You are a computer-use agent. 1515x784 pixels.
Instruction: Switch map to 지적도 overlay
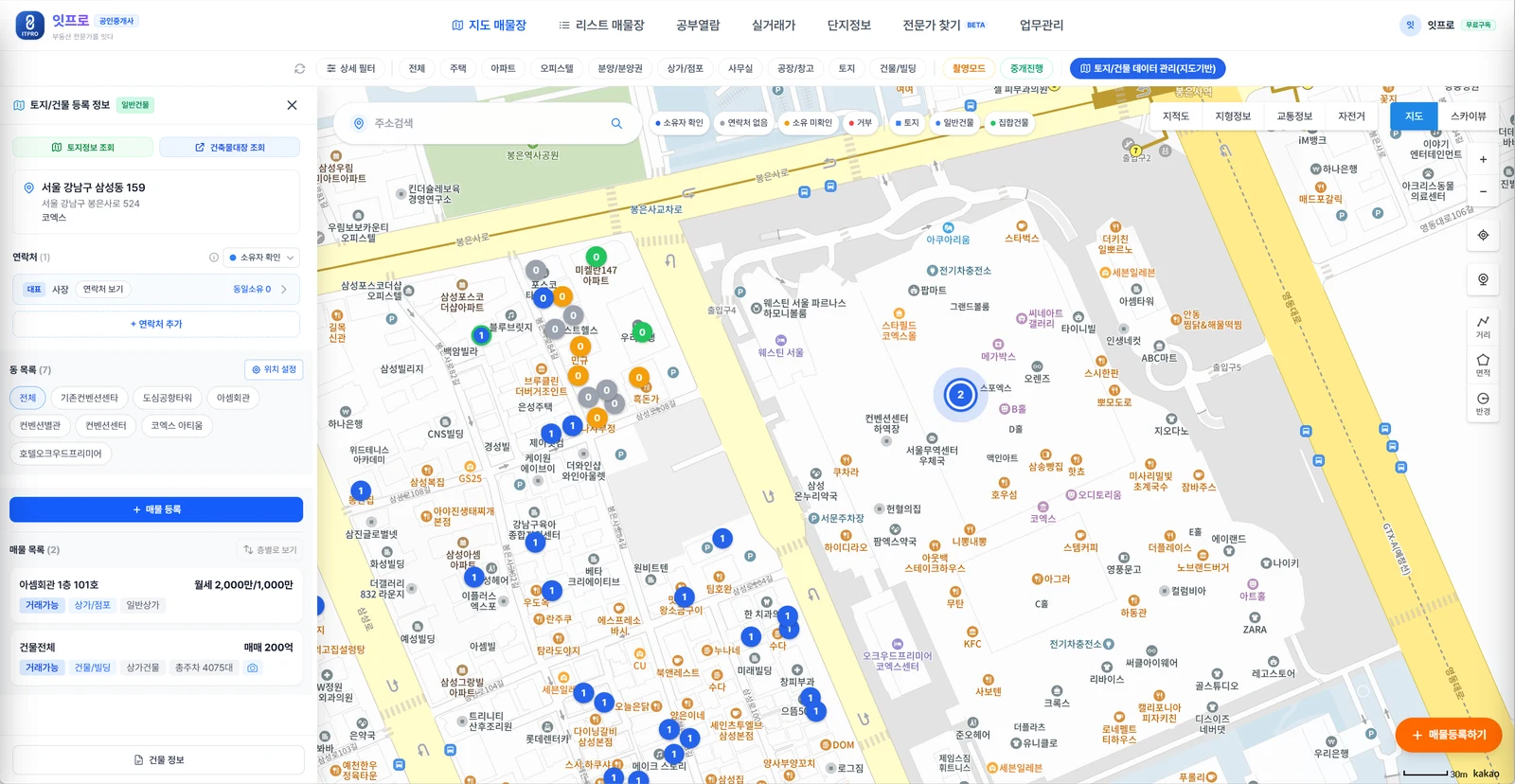[1175, 116]
